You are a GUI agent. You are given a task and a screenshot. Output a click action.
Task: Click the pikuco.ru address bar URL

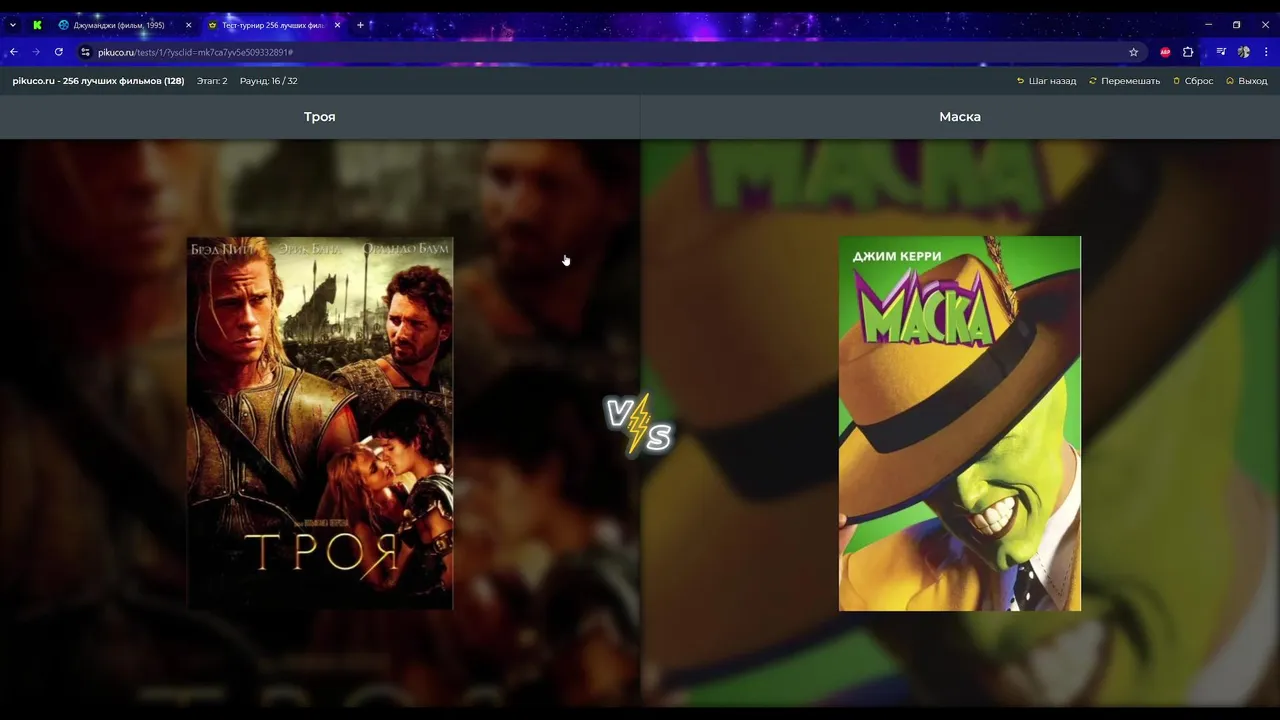coord(195,52)
